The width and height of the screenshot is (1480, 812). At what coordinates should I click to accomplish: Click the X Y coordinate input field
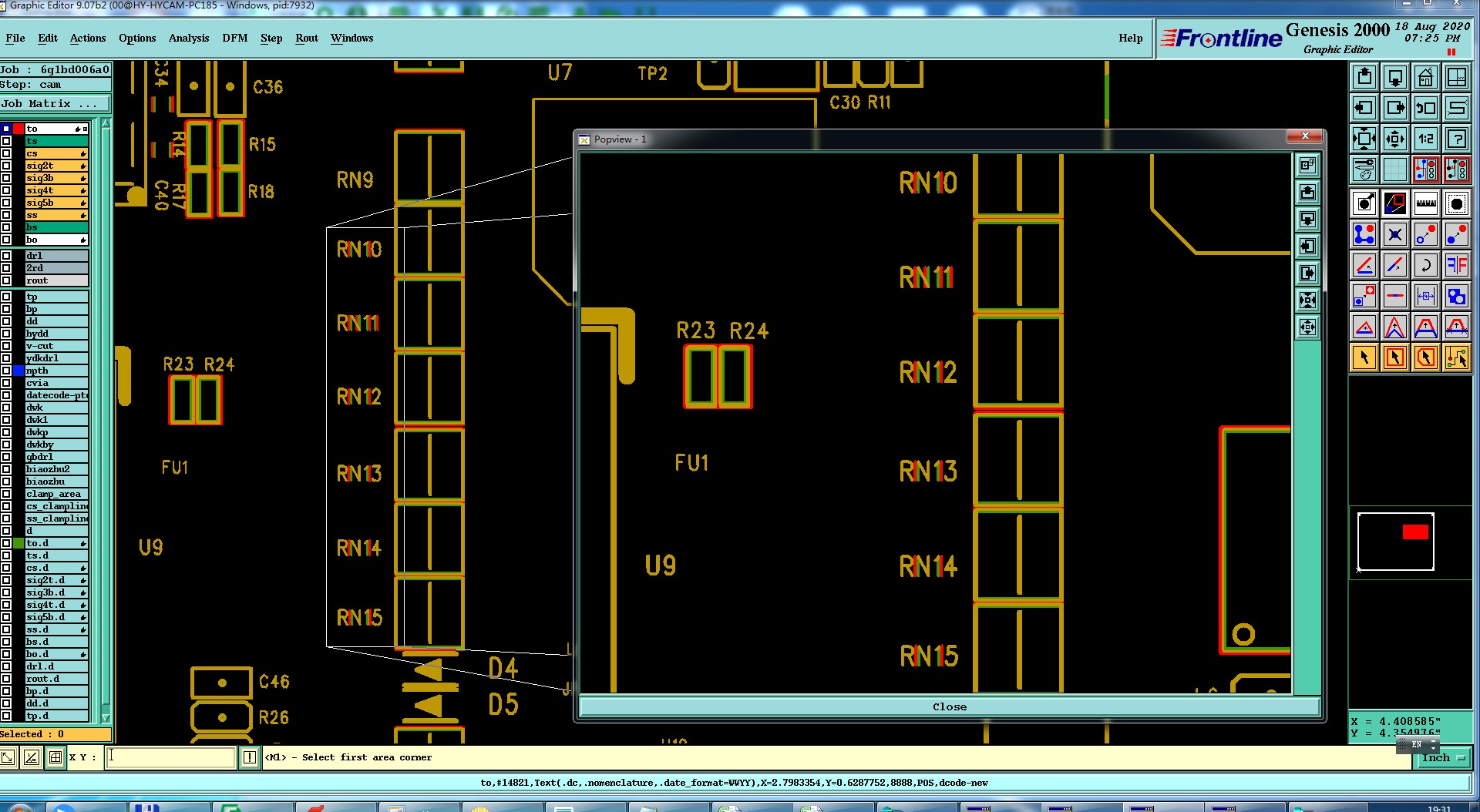pos(170,757)
